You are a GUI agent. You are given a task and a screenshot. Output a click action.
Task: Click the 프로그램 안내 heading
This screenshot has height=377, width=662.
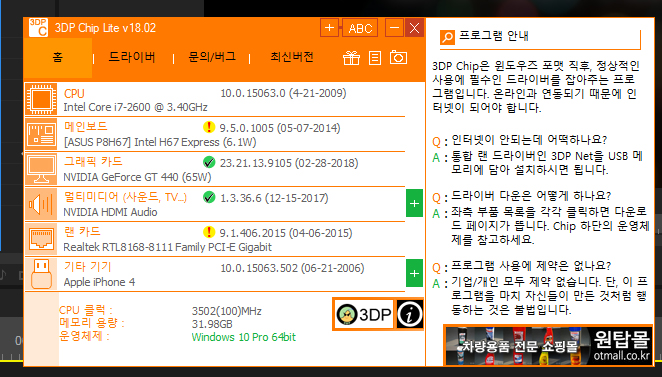click(494, 35)
